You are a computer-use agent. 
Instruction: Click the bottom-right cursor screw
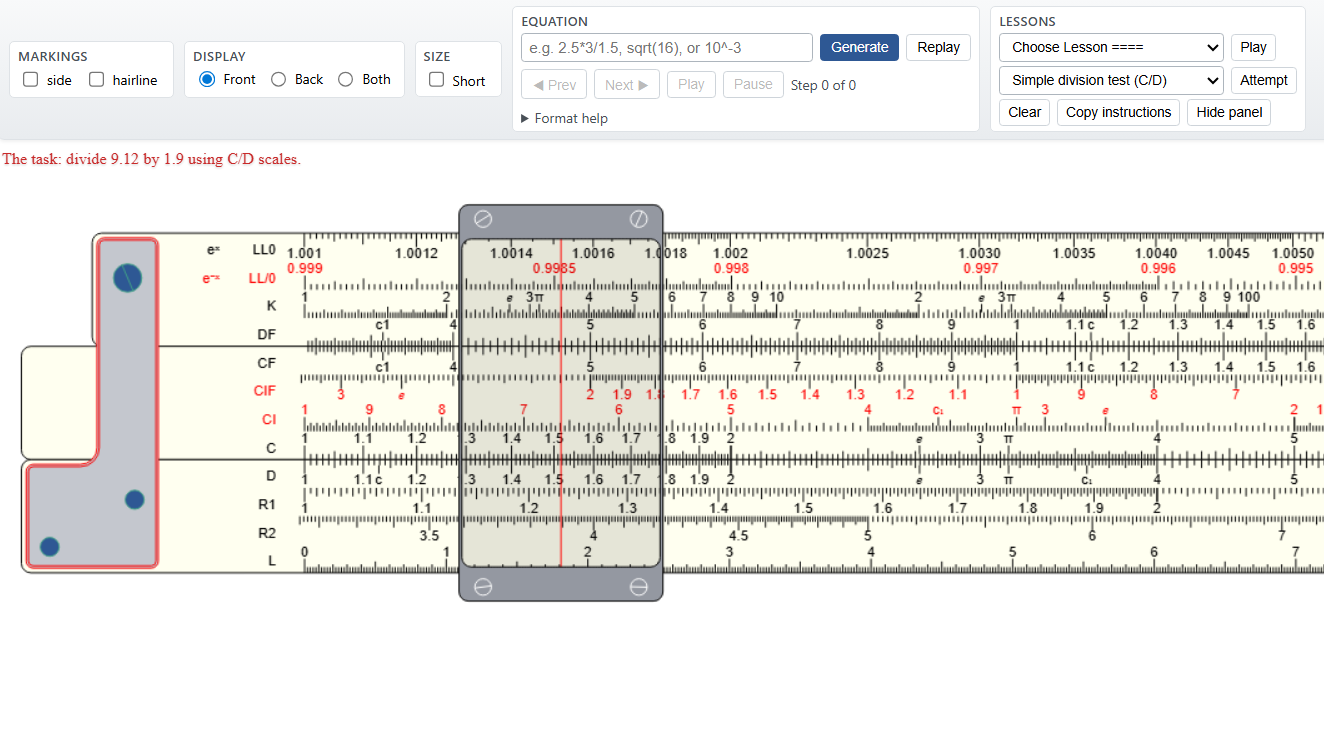(x=638, y=587)
